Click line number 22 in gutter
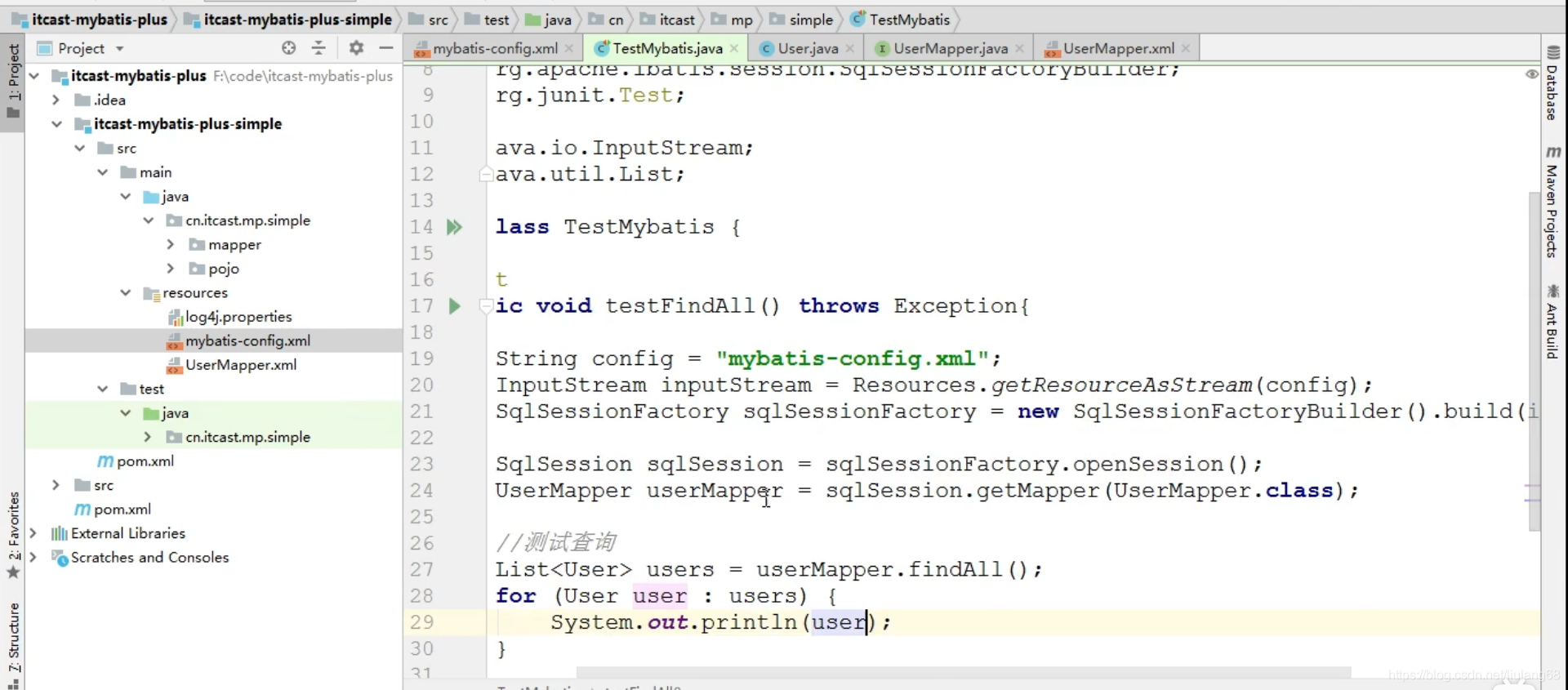Image resolution: width=1568 pixels, height=690 pixels. [421, 438]
